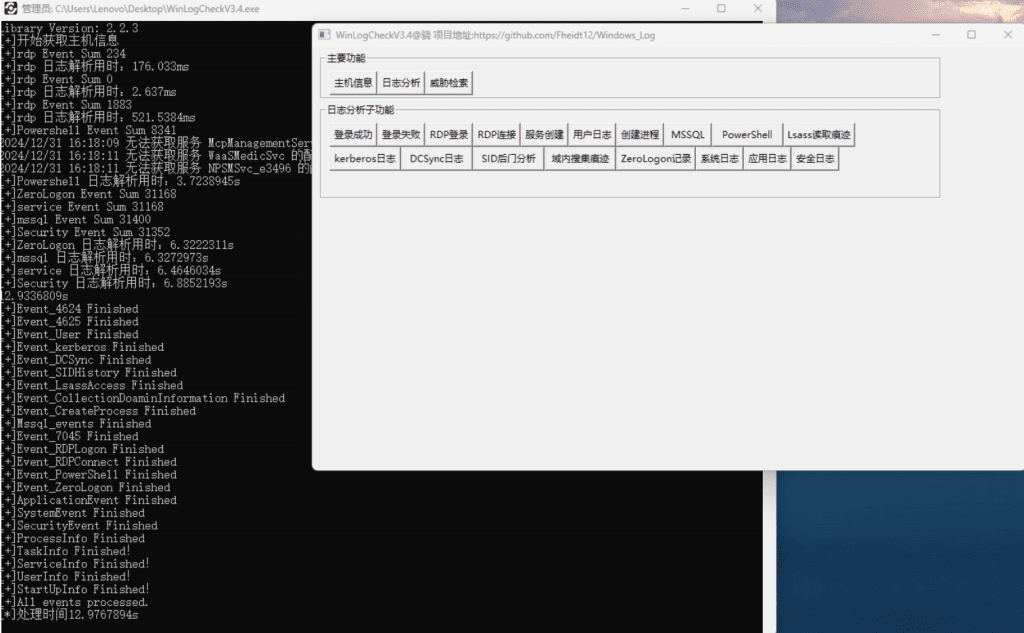
Task: View RDP连接 connection records
Action: [x=497, y=135]
